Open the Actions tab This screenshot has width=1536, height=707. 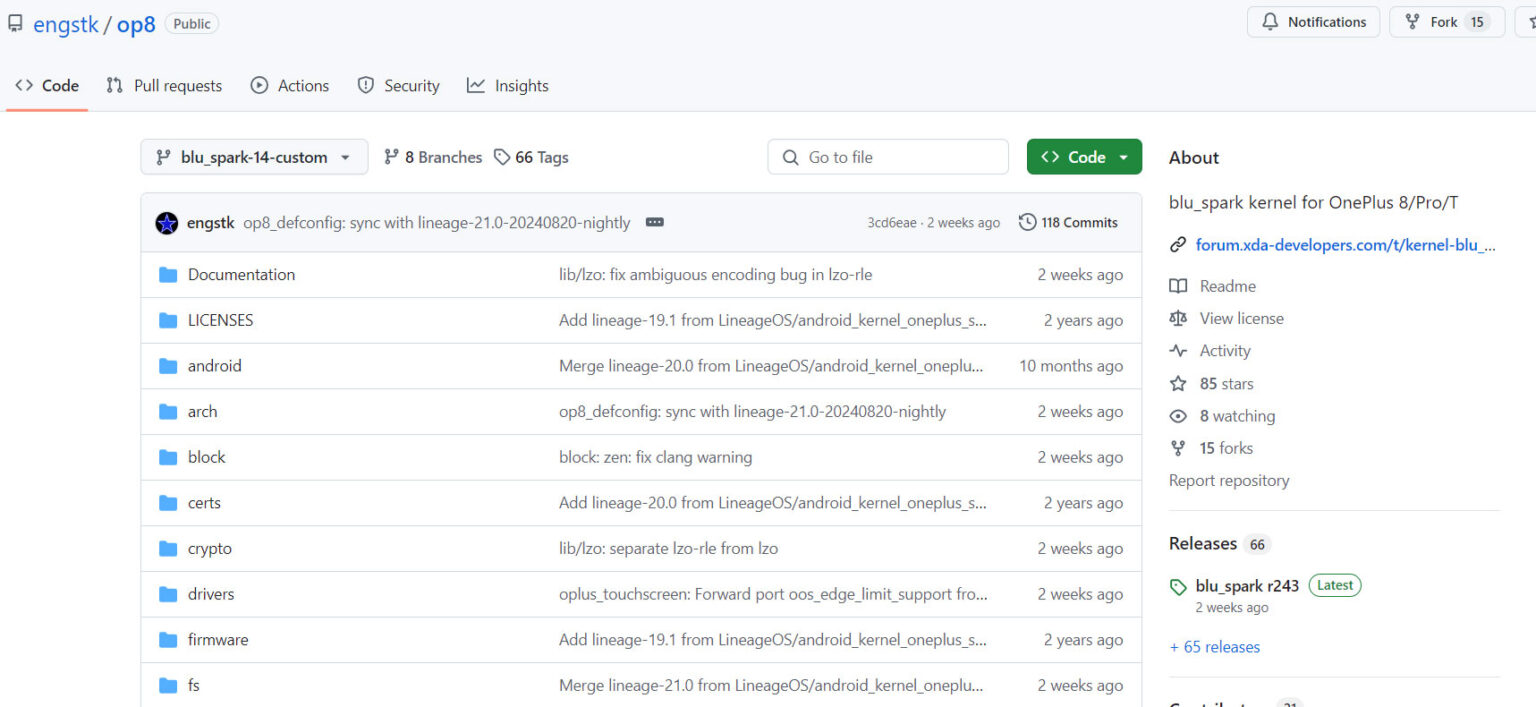290,86
